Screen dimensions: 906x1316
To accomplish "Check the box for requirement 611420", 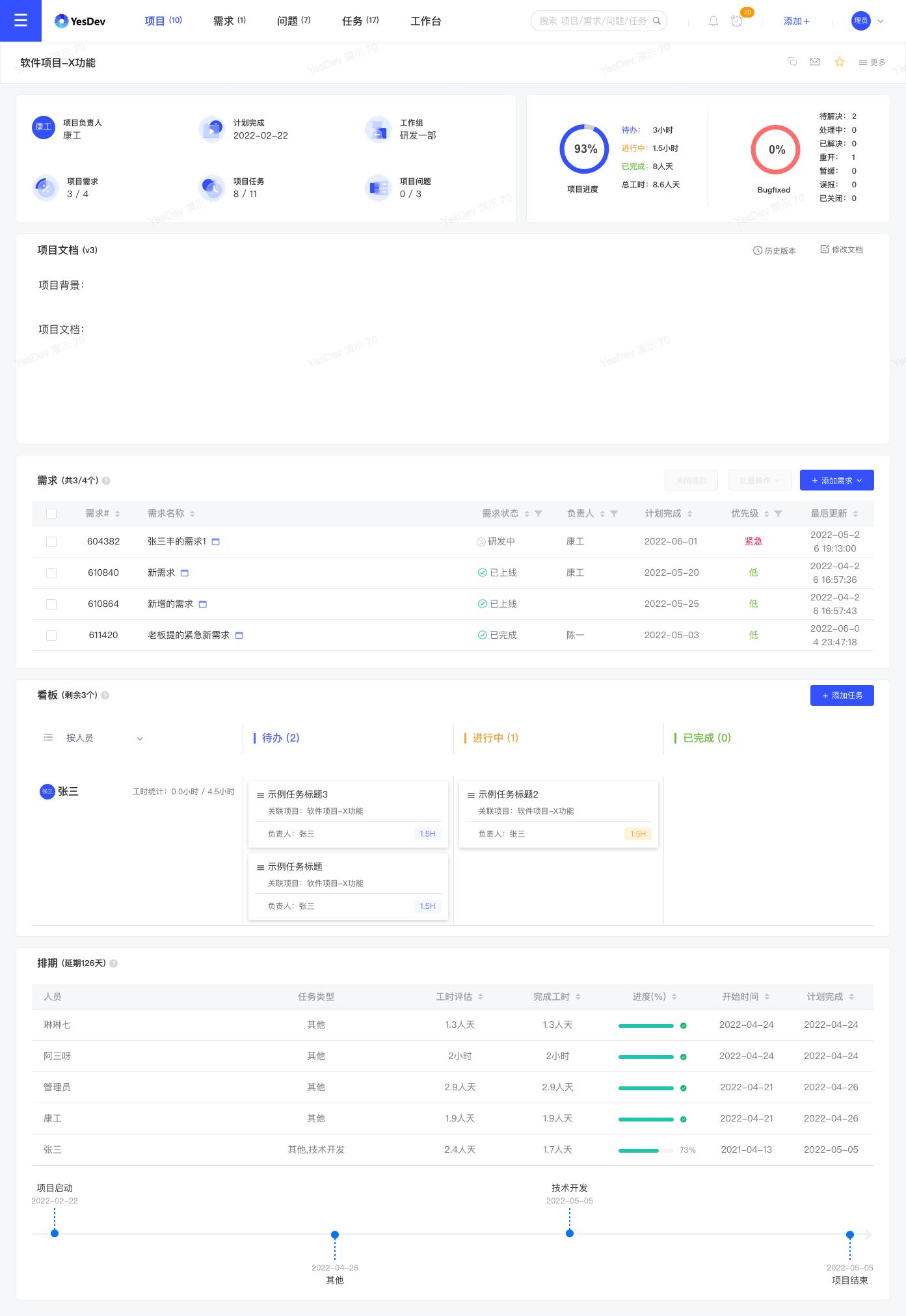I will click(51, 636).
